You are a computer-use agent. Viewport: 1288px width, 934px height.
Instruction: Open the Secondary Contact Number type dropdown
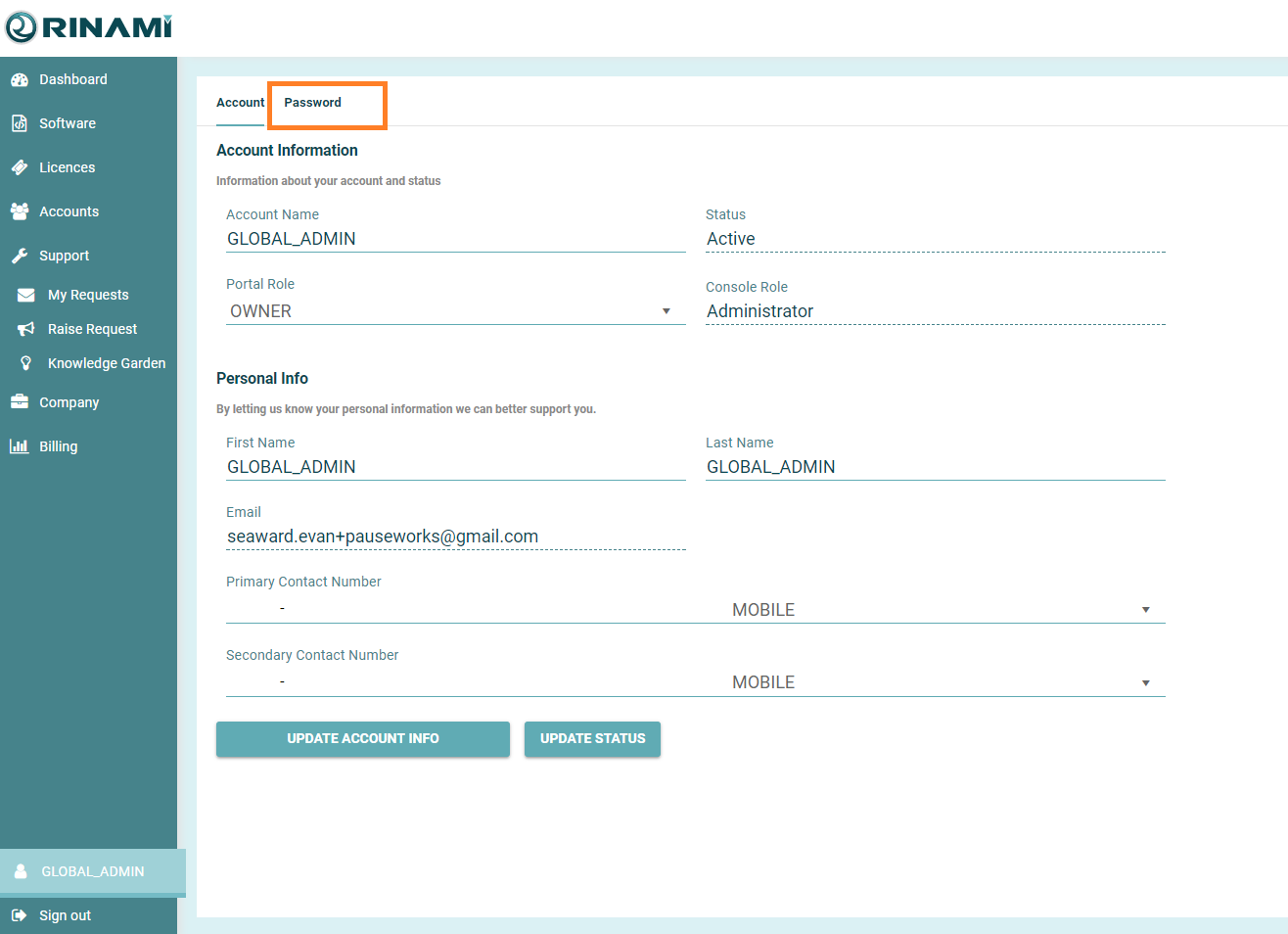[1145, 682]
